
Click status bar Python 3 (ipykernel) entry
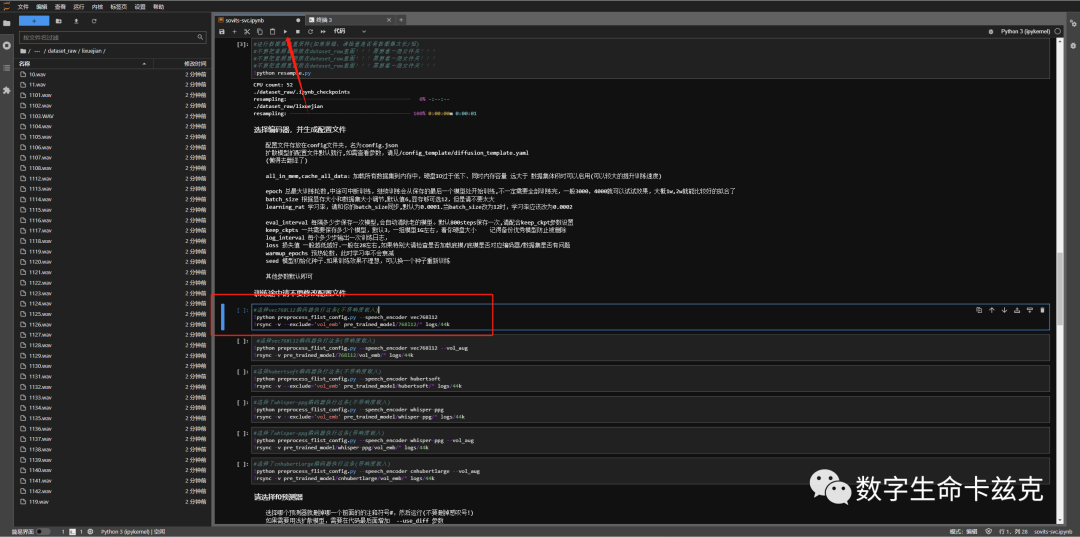132,532
